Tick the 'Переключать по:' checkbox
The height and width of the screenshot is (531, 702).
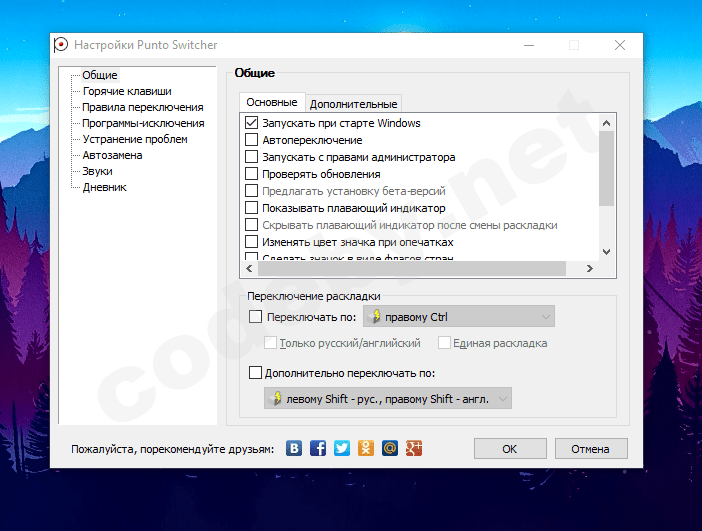(x=255, y=317)
